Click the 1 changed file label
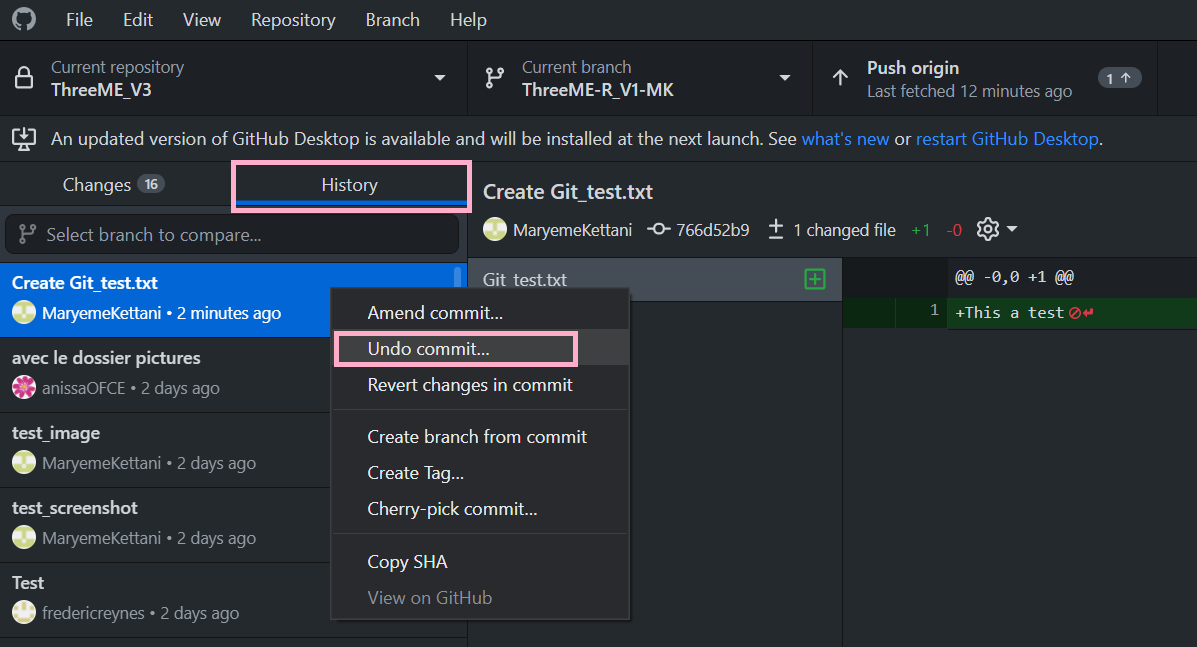Screen dimensions: 1197x647 844,230
